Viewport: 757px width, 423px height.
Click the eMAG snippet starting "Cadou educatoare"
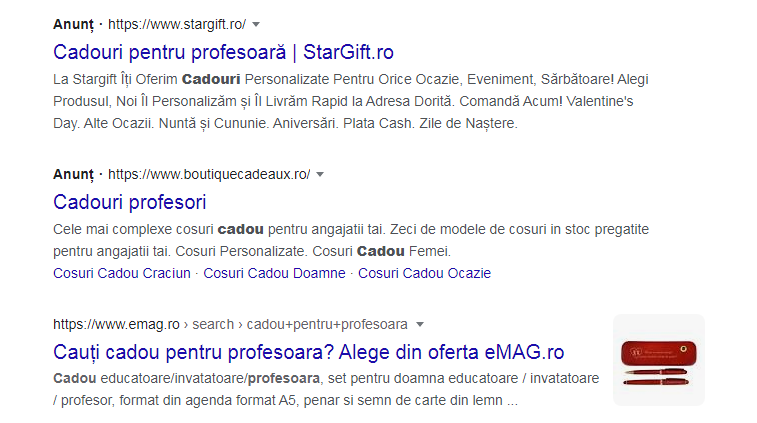pos(325,390)
